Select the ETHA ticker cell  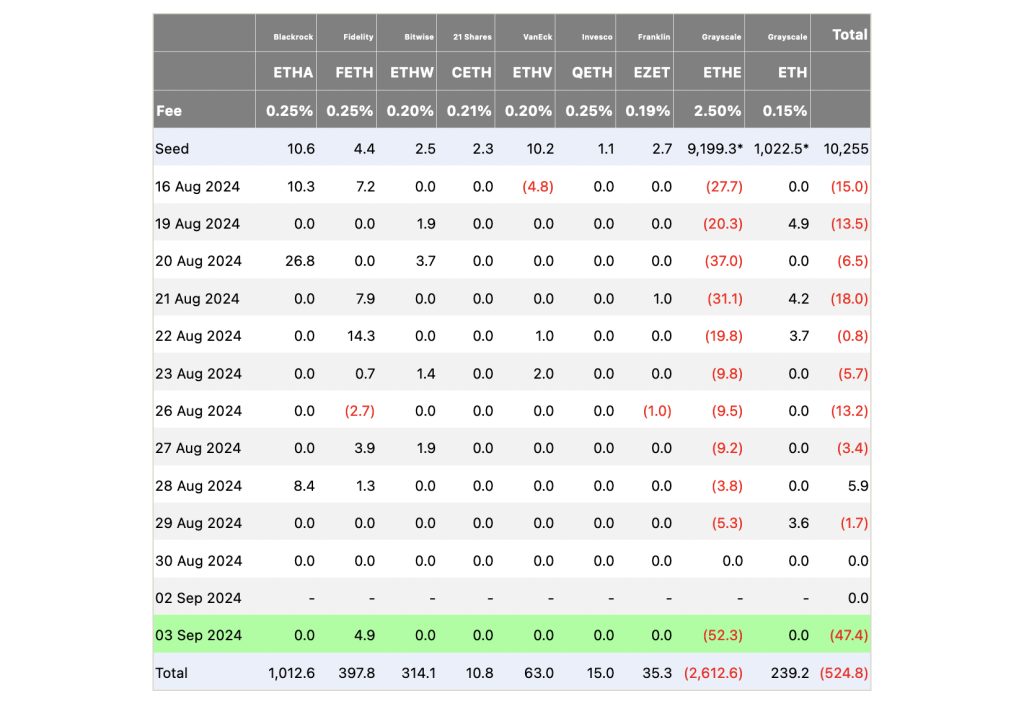click(x=293, y=72)
